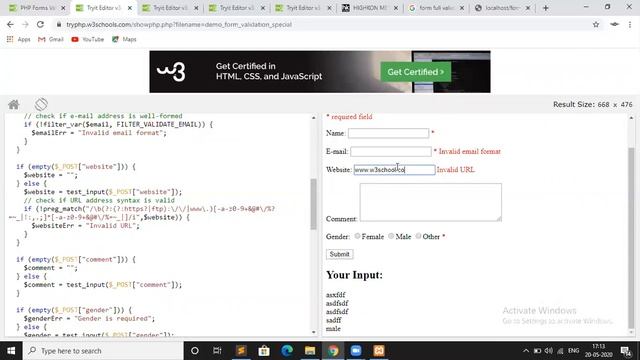640x360 pixels.
Task: Open the Maps bookmark
Action: (124, 40)
